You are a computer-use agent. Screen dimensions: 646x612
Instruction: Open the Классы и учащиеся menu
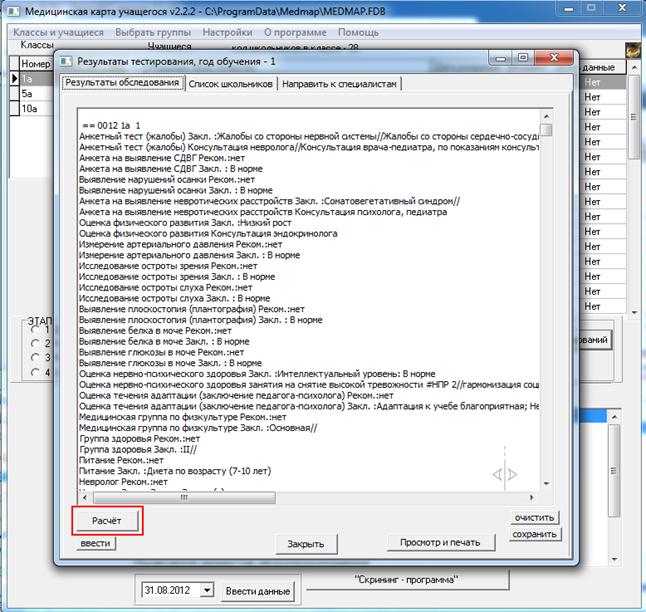[56, 32]
